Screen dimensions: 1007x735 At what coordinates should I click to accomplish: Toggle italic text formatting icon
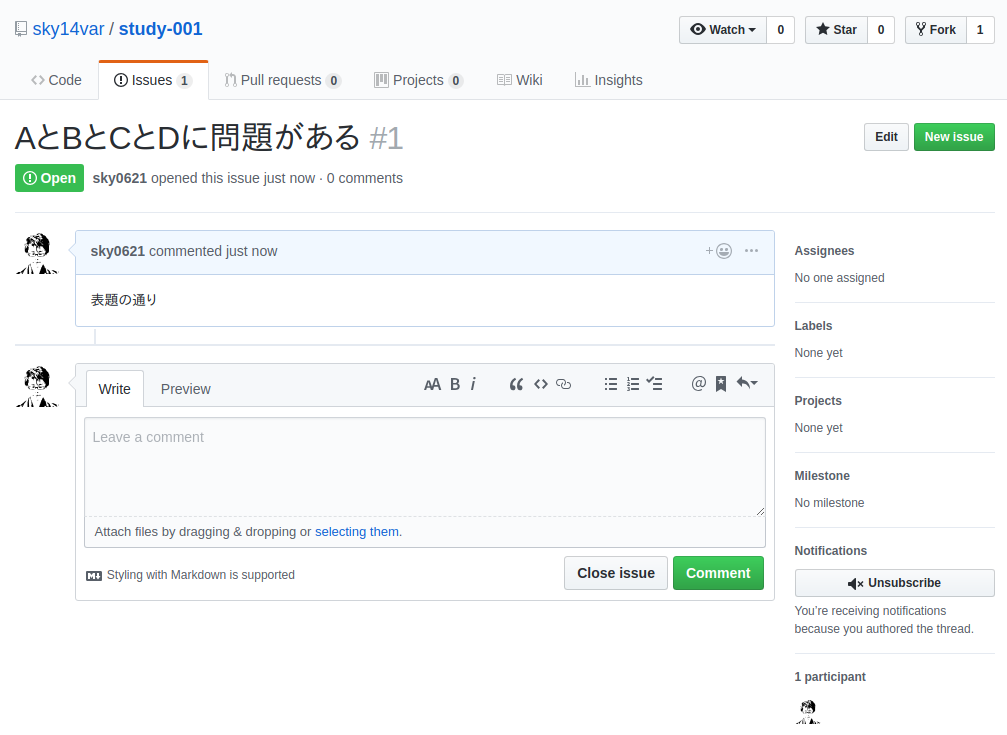[x=473, y=384]
